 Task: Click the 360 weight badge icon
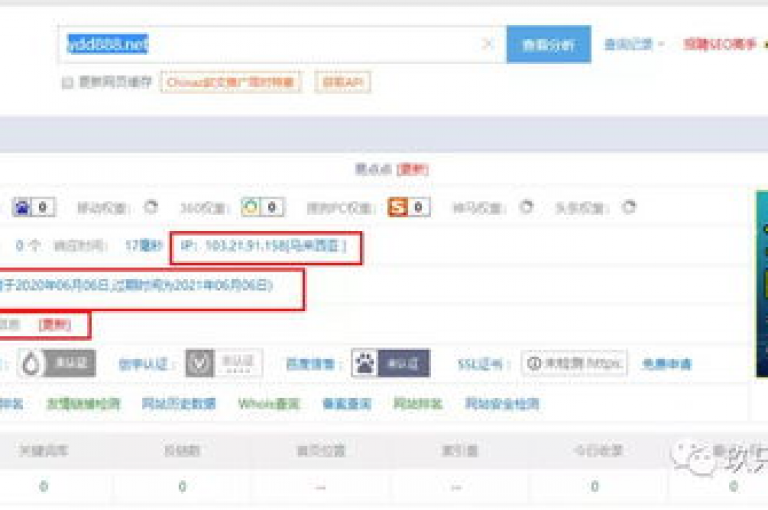(x=263, y=207)
